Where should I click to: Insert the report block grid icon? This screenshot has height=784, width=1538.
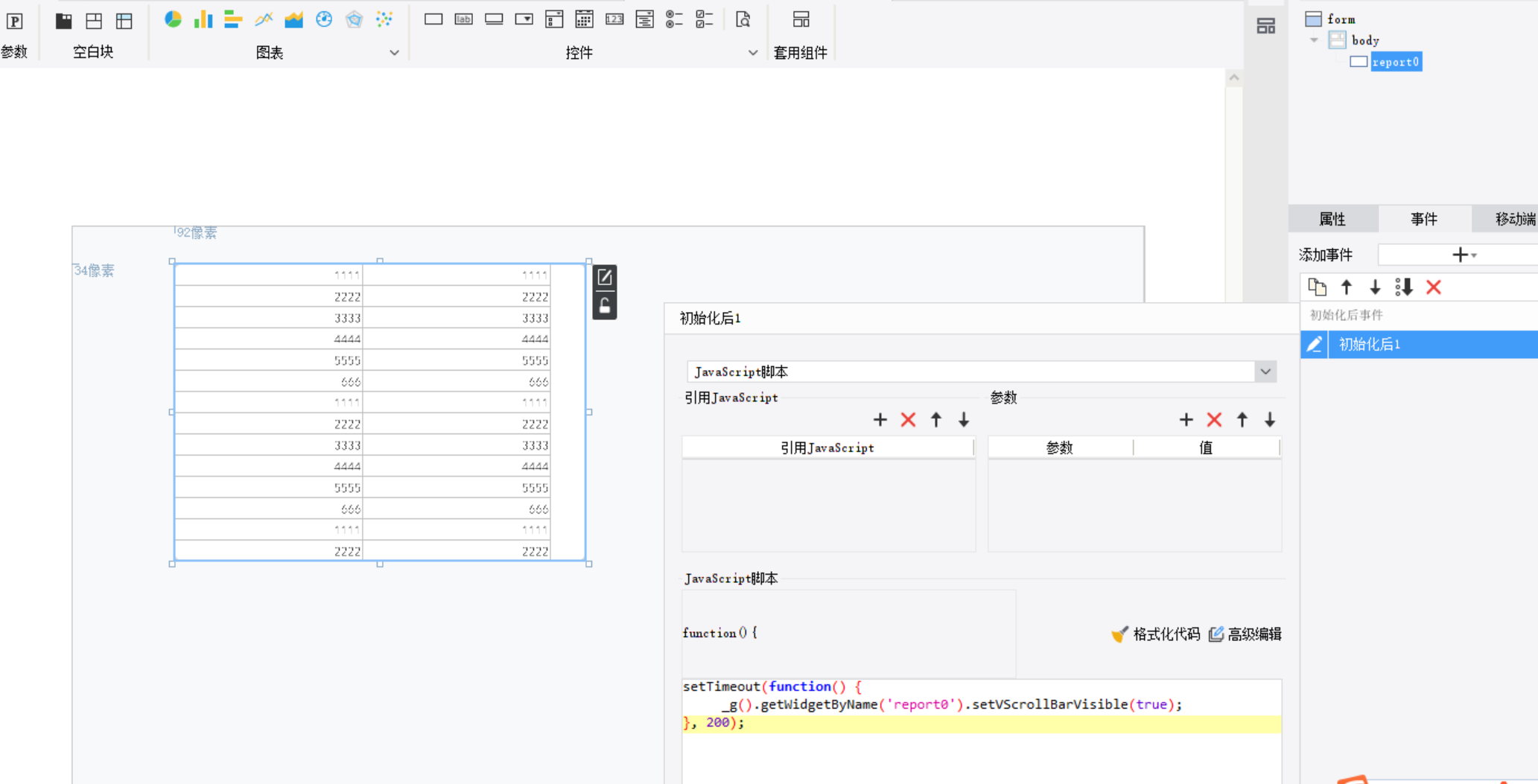(124, 21)
